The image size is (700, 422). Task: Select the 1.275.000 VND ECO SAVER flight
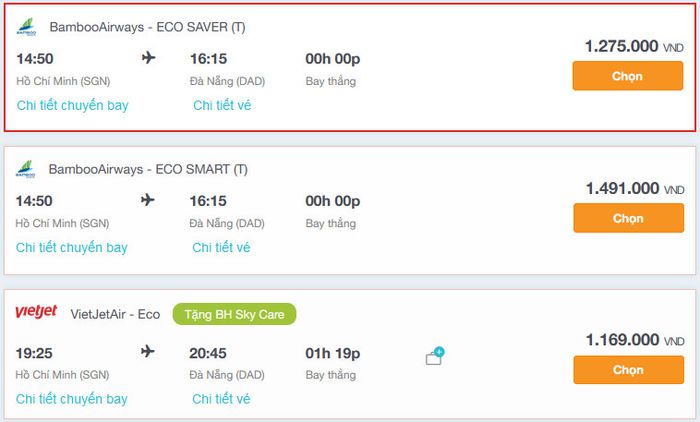[x=627, y=76]
